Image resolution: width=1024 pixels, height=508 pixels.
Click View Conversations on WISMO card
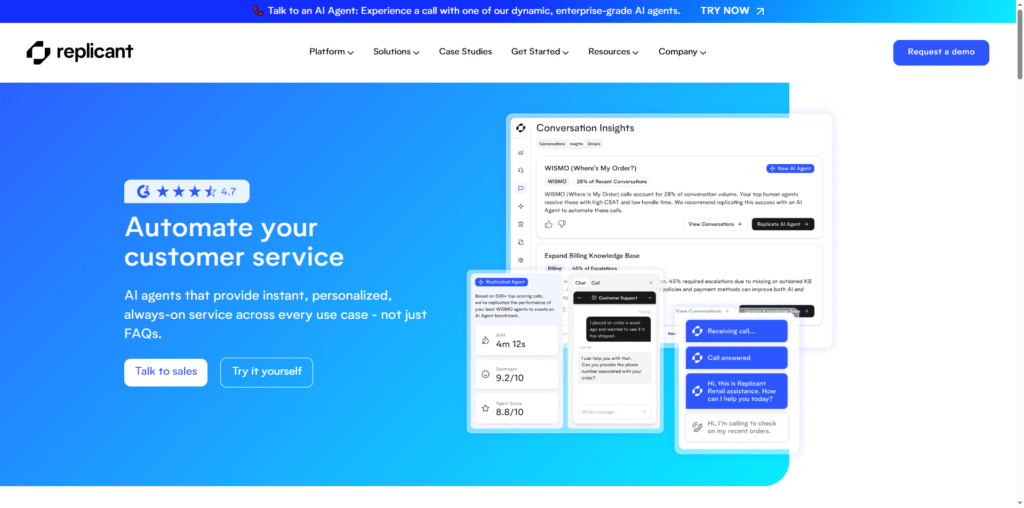715,224
